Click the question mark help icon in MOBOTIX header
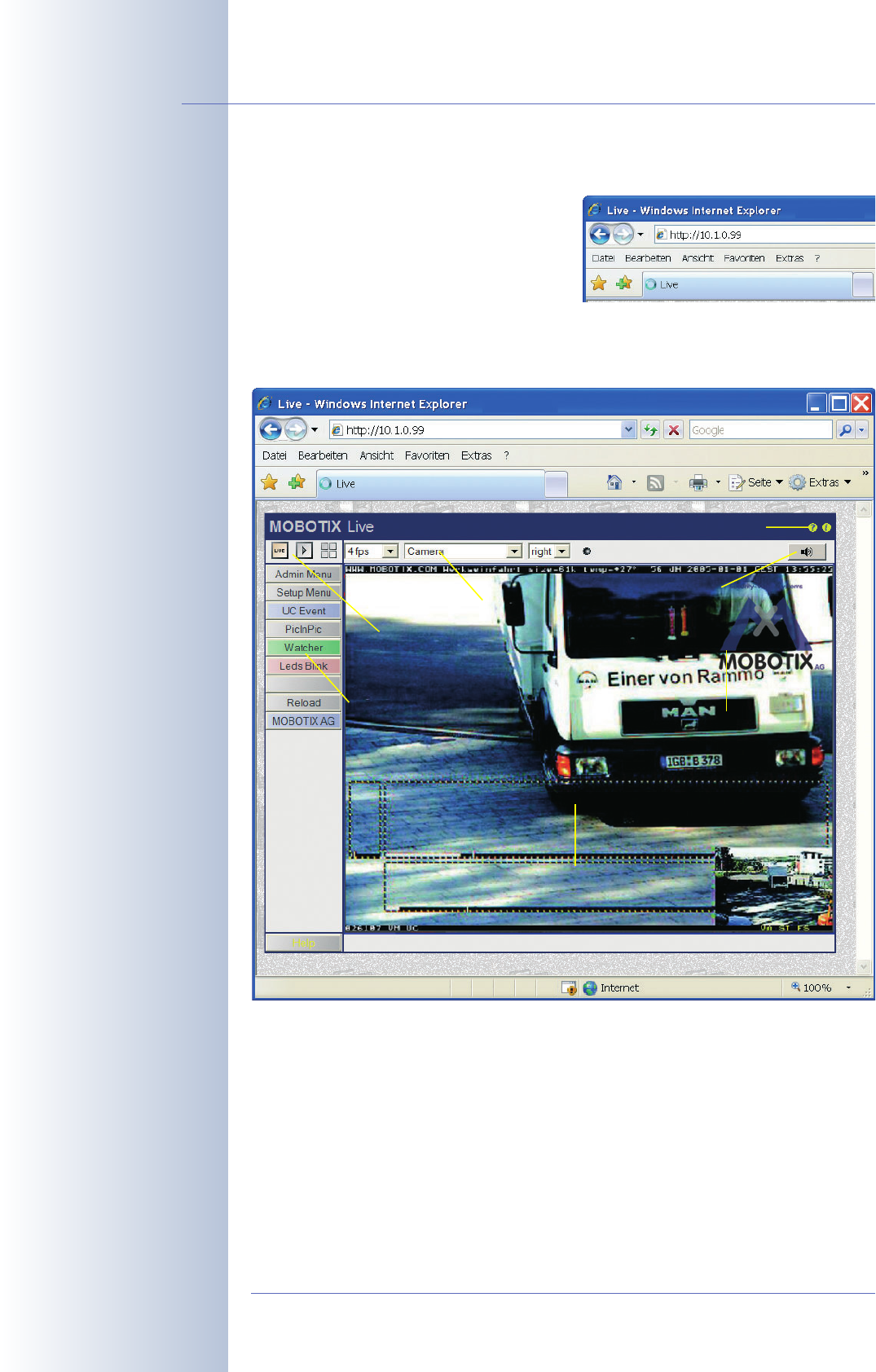 [x=812, y=527]
